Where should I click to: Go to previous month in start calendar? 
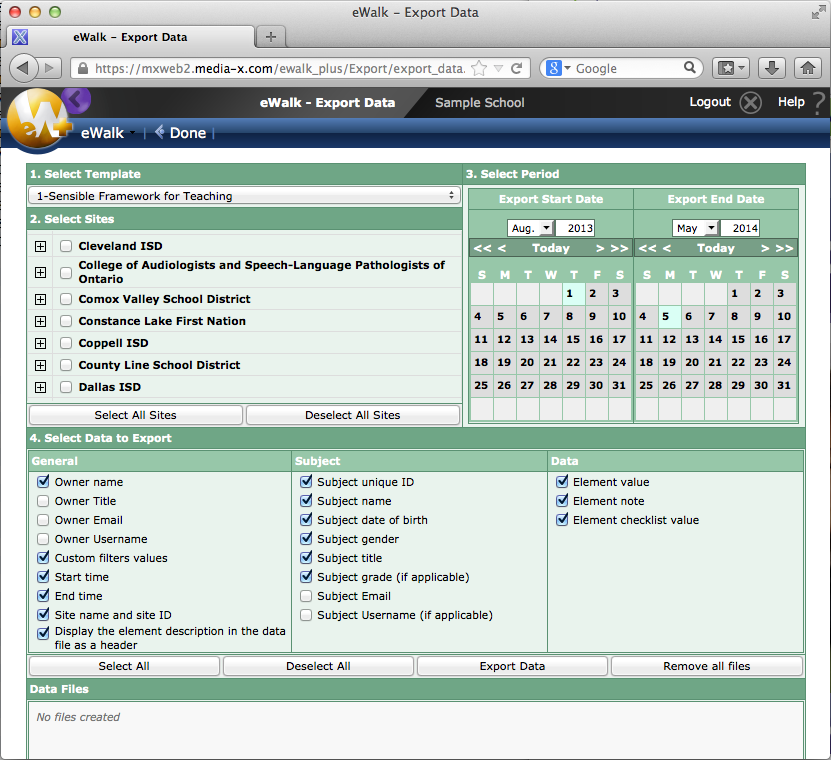coord(502,248)
